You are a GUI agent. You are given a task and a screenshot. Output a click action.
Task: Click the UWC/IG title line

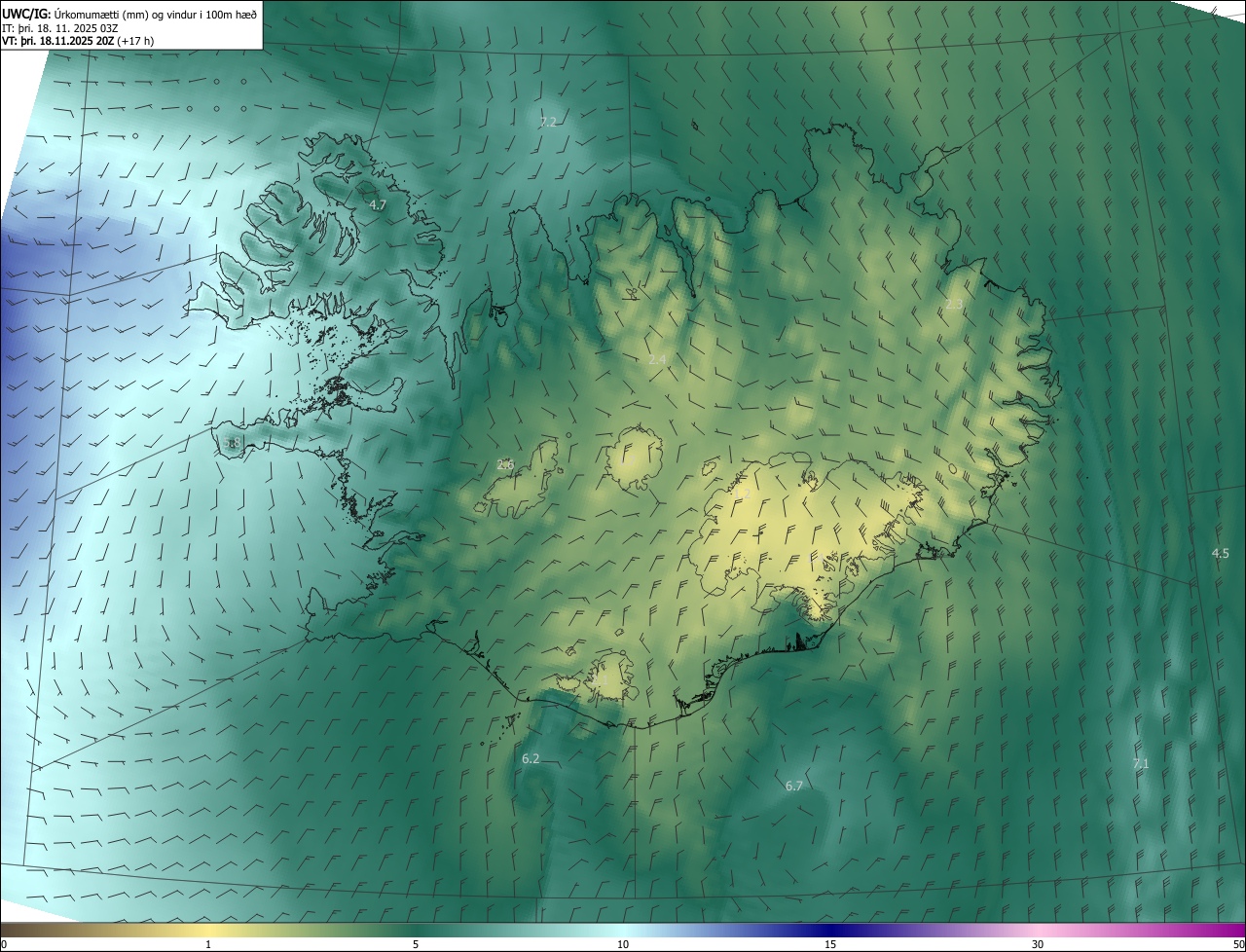pyautogui.click(x=129, y=13)
